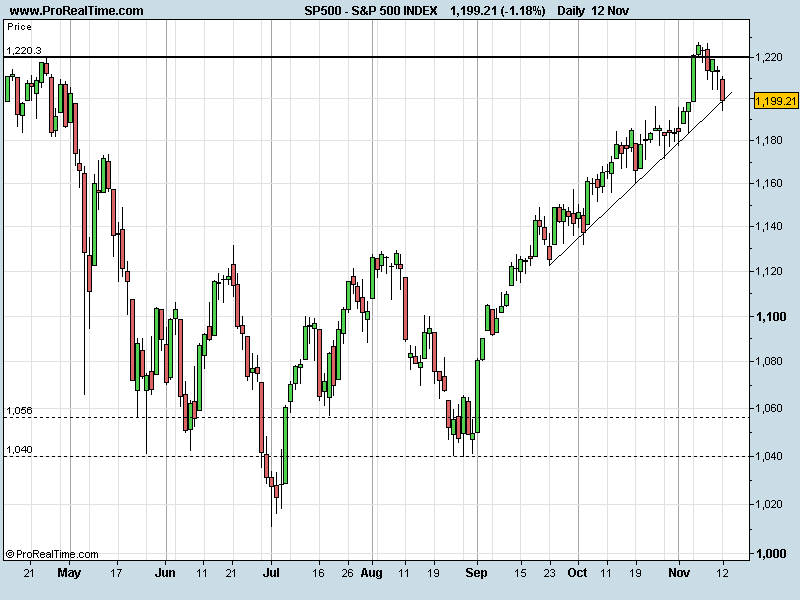Click the Daily timeframe label

tap(571, 10)
